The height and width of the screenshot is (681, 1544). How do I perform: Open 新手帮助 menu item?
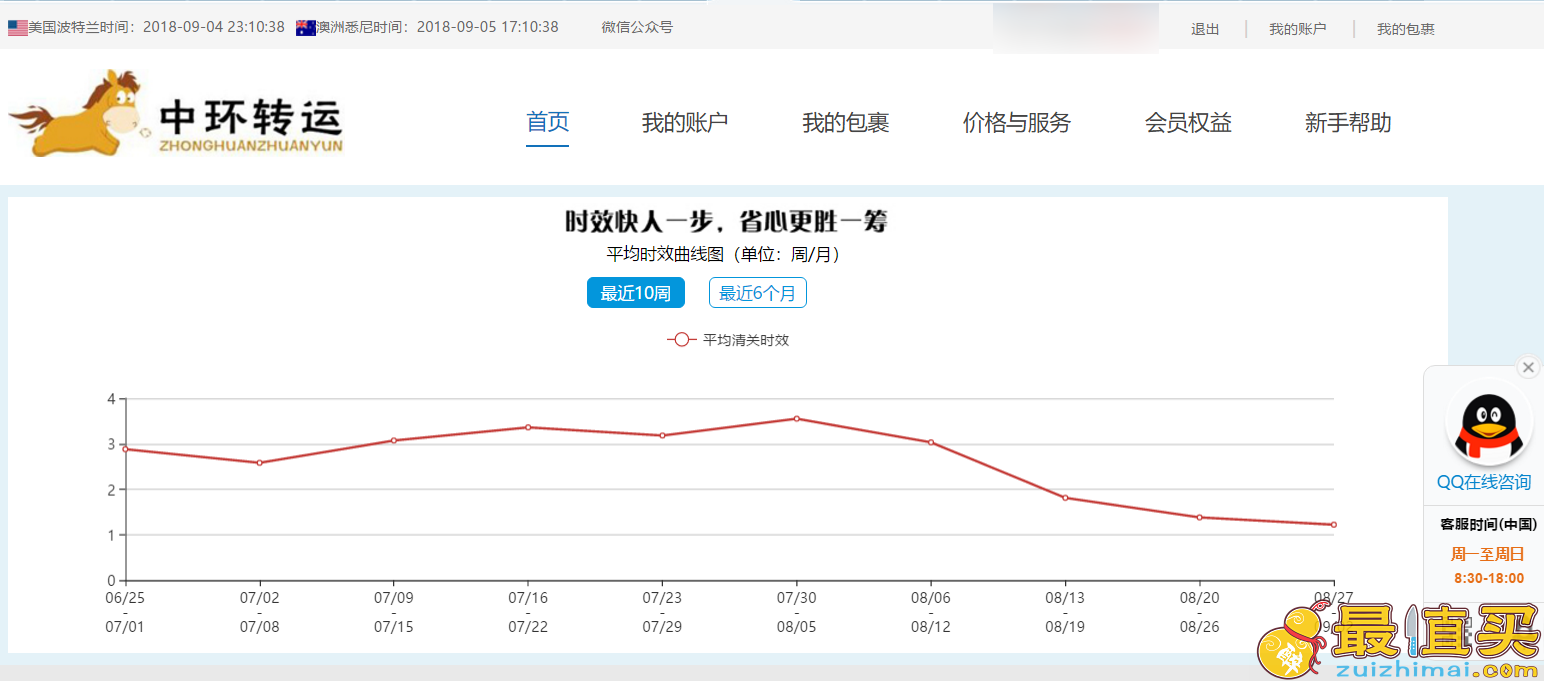pyautogui.click(x=1348, y=123)
